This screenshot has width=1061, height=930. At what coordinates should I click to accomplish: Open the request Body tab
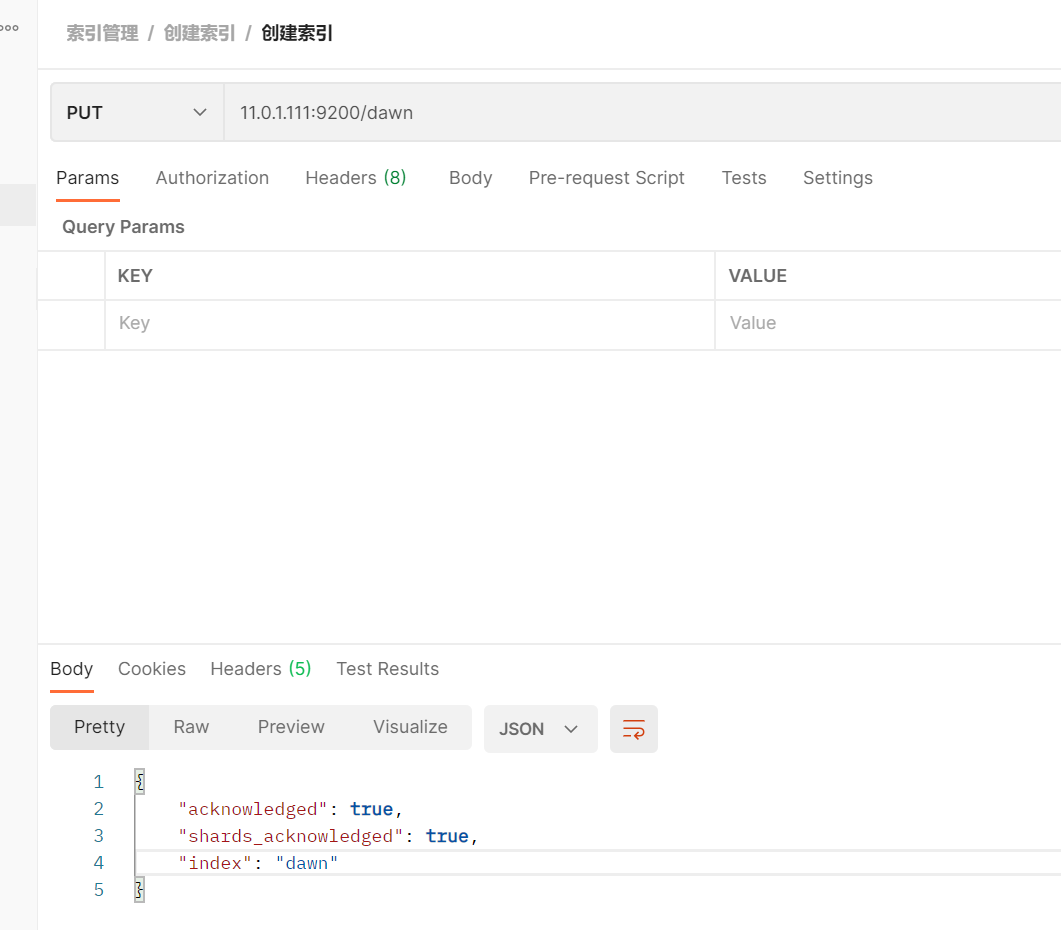(x=470, y=178)
